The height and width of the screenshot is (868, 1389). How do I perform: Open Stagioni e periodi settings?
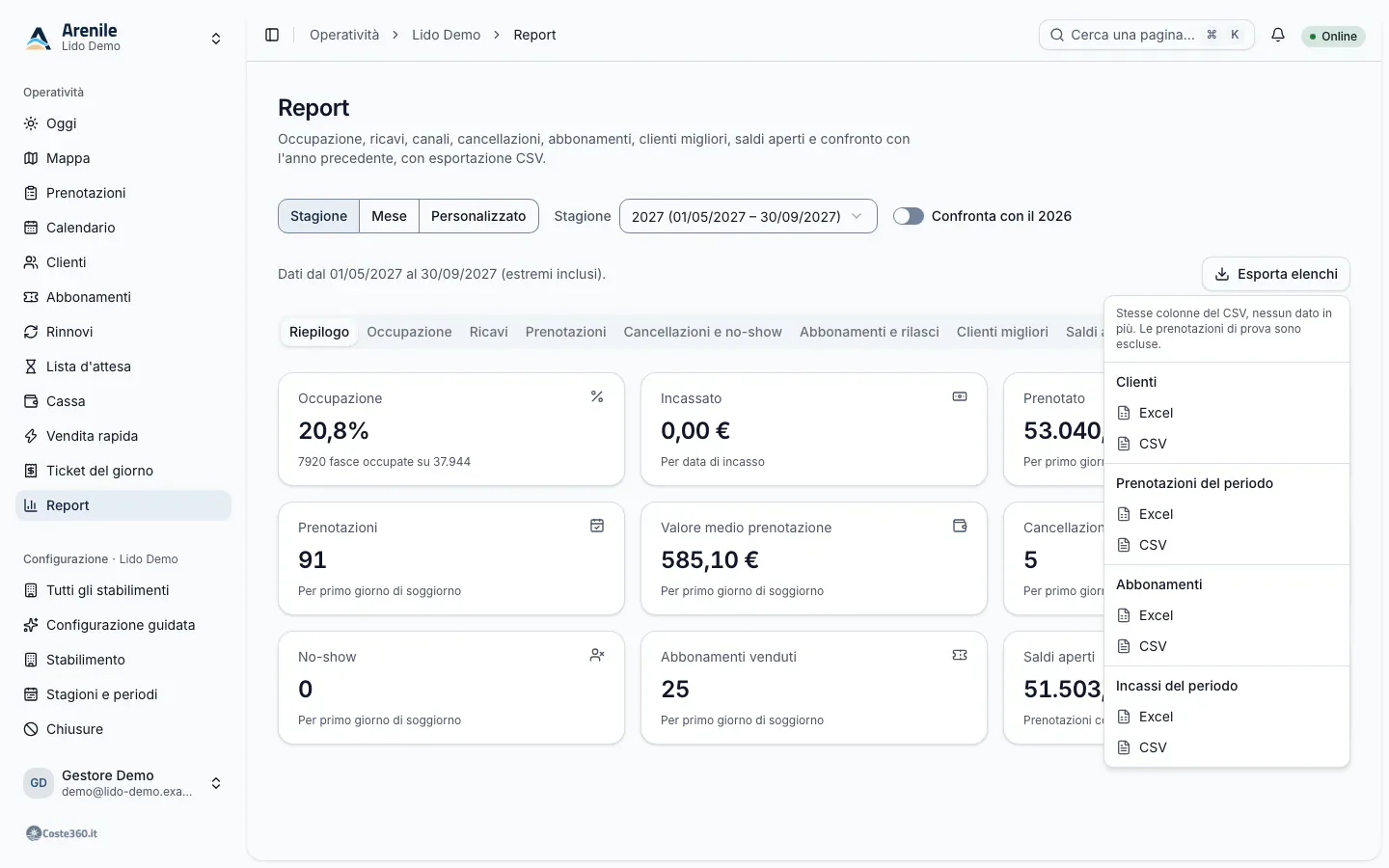point(123,694)
